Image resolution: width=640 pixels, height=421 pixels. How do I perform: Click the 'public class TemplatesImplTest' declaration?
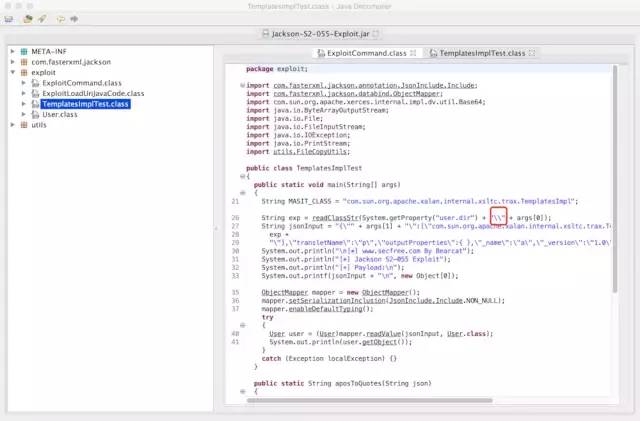pos(304,168)
